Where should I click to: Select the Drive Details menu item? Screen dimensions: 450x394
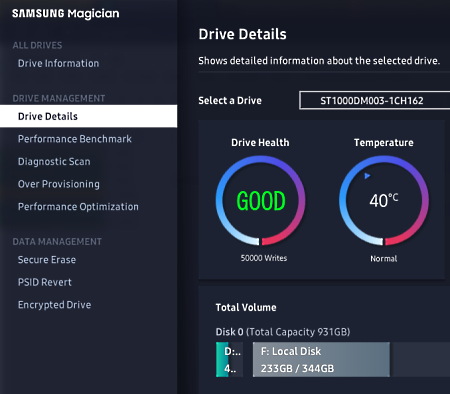88,116
